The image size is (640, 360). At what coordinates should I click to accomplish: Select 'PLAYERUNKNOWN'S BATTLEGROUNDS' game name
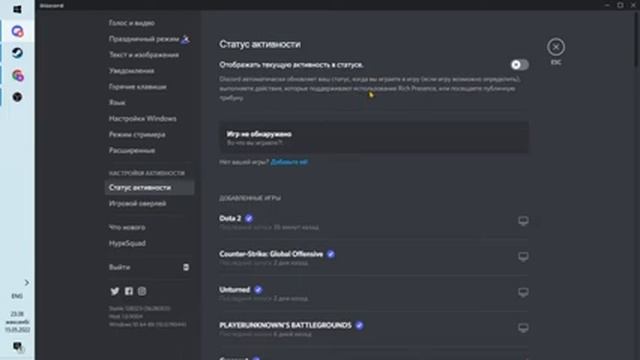pyautogui.click(x=285, y=325)
